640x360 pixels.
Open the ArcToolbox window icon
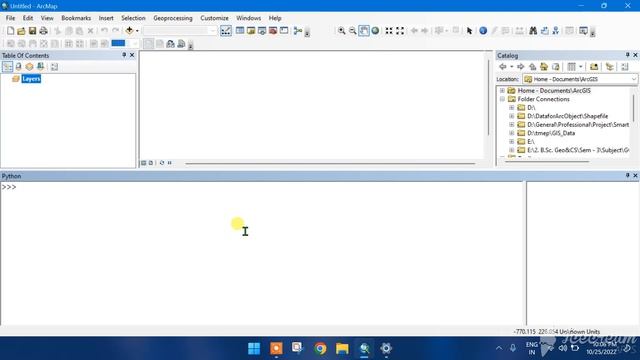(x=273, y=31)
